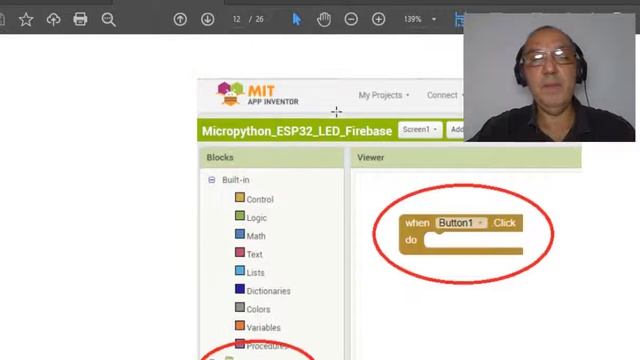Select the Text blocks category
Viewport: 640px width, 360px height.
coord(254,254)
